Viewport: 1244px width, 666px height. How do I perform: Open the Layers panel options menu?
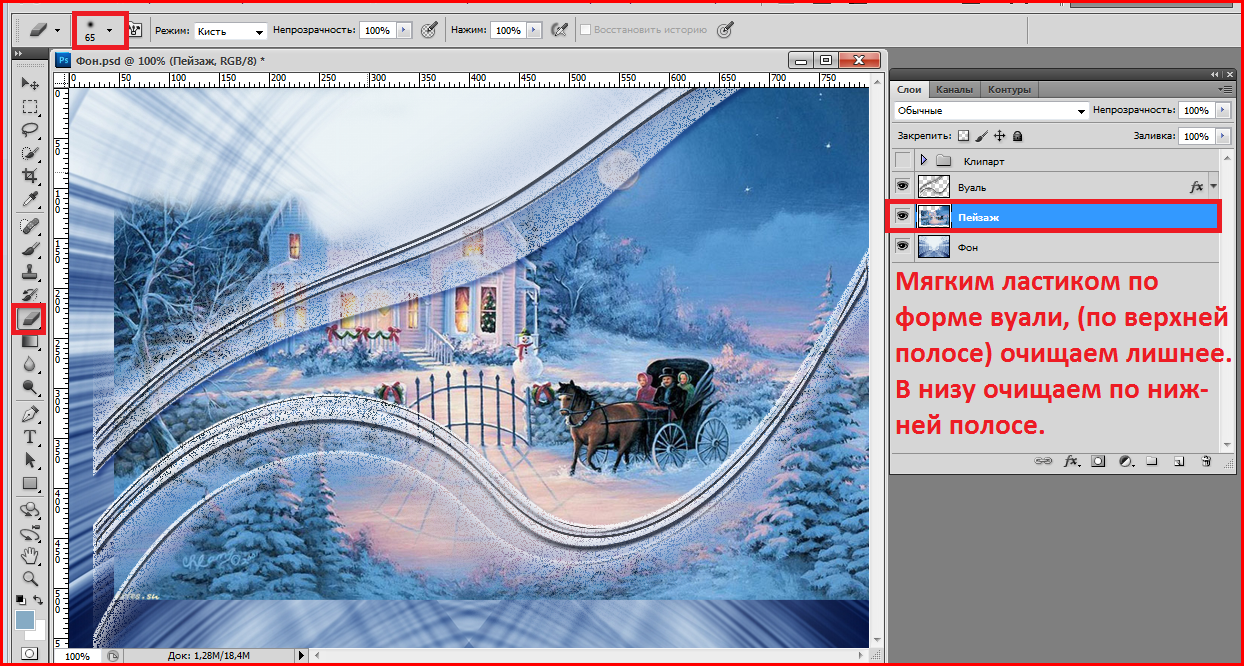(1226, 89)
